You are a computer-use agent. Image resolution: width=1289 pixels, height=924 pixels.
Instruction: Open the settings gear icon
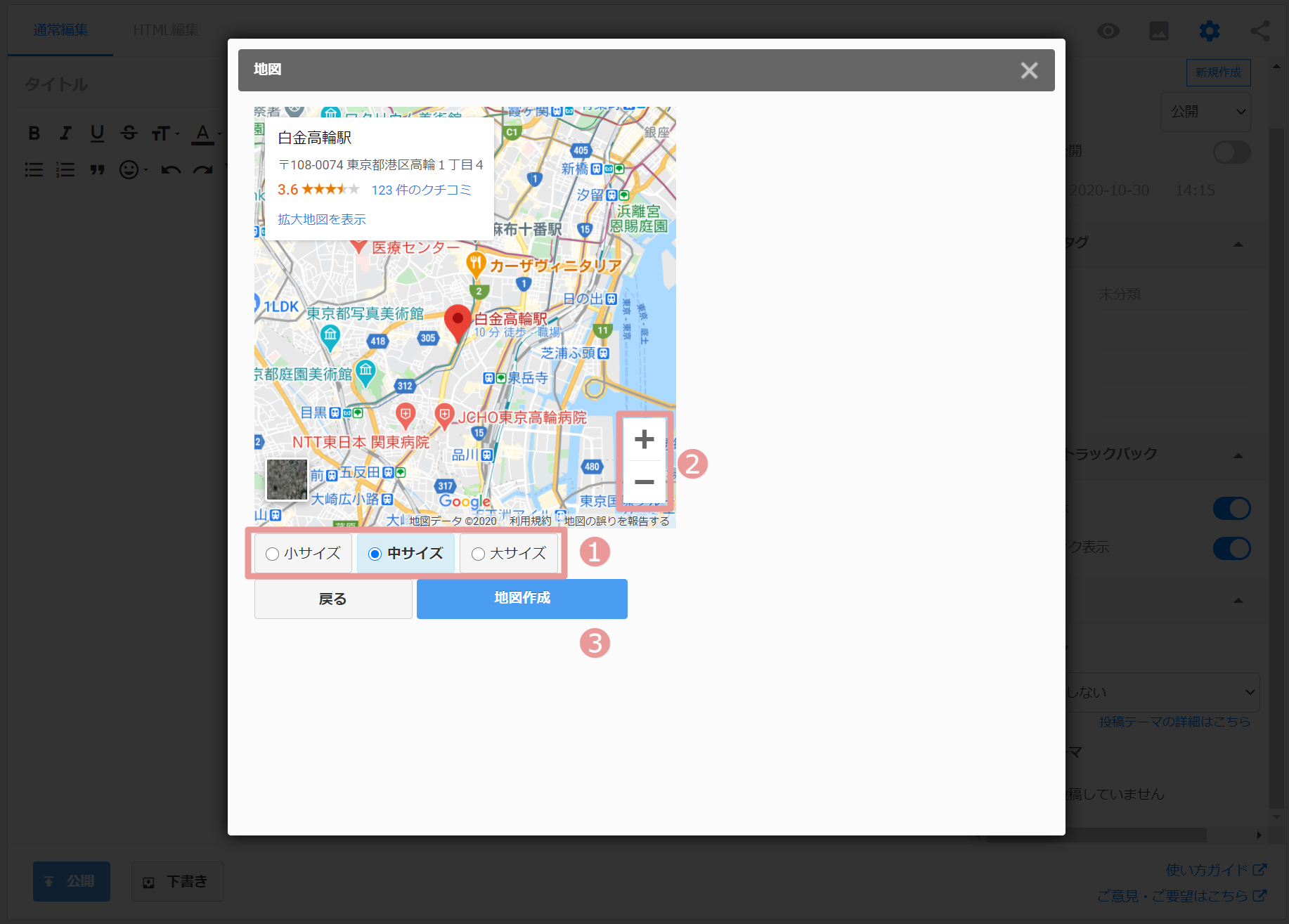(x=1210, y=31)
